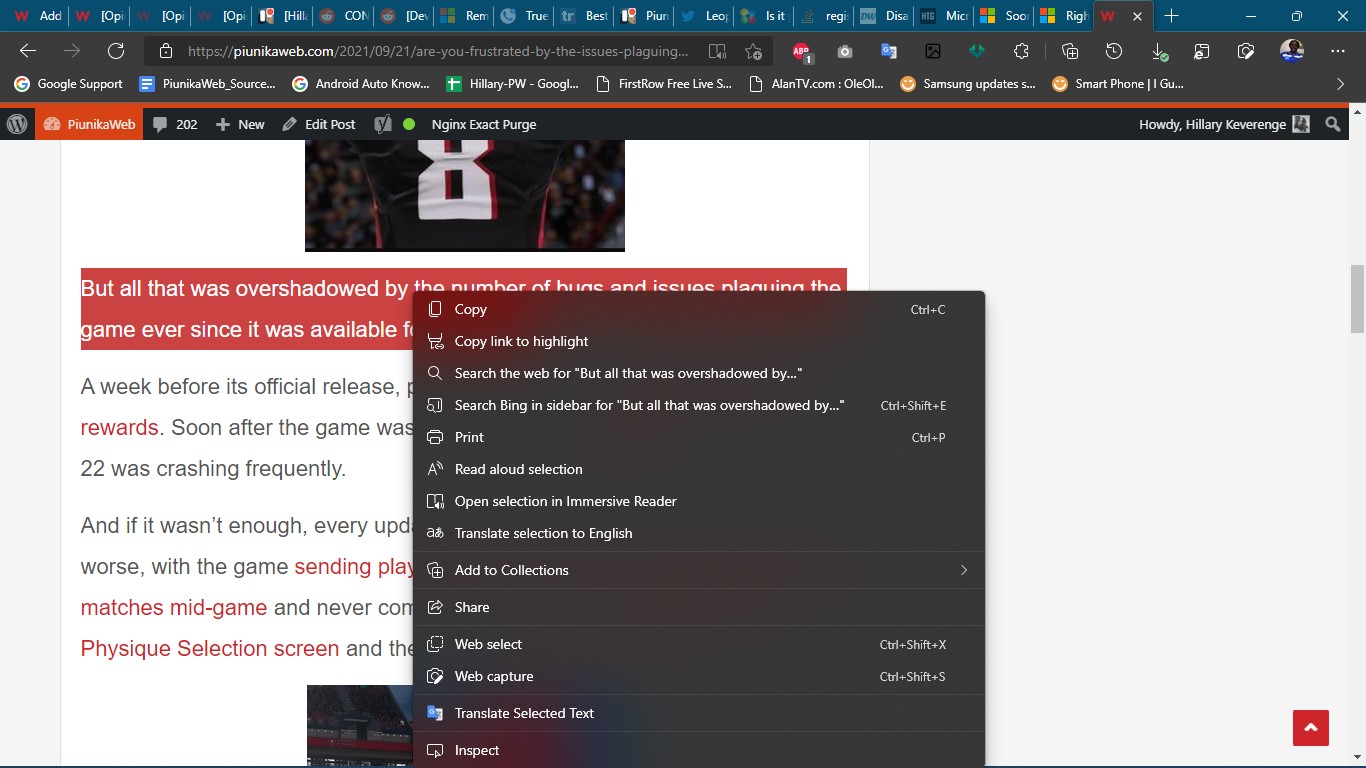The height and width of the screenshot is (768, 1366).
Task: Click the address bar URL field
Action: [438, 51]
